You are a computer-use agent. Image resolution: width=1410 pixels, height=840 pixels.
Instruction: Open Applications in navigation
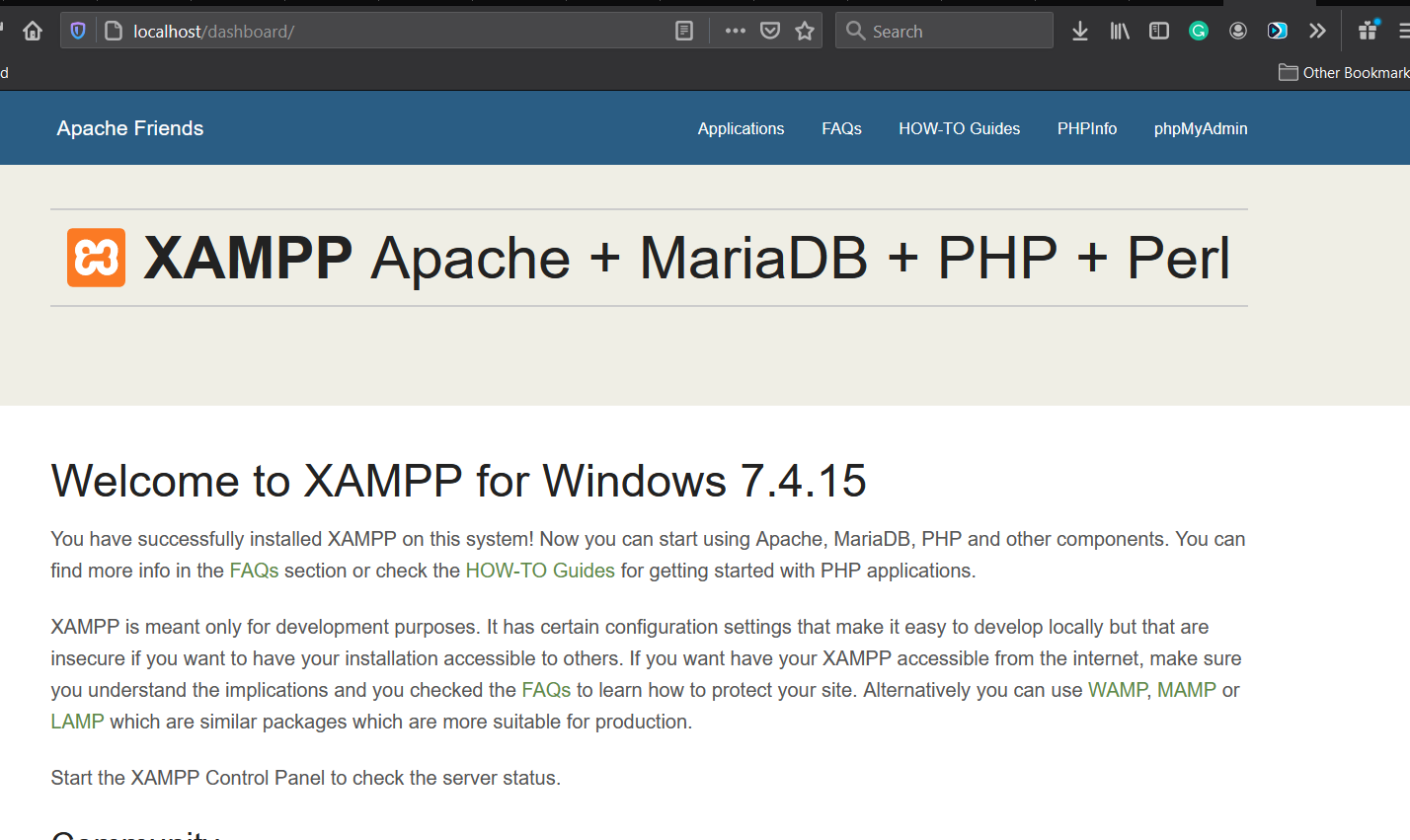click(741, 128)
